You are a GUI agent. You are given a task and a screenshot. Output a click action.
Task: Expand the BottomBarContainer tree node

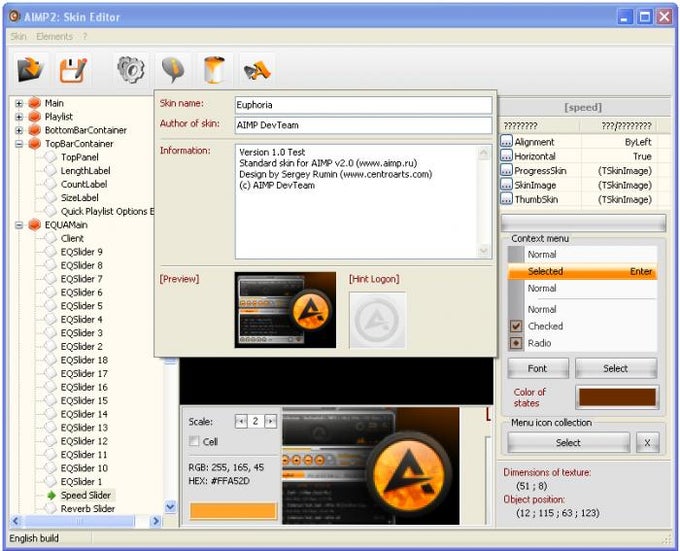point(19,130)
